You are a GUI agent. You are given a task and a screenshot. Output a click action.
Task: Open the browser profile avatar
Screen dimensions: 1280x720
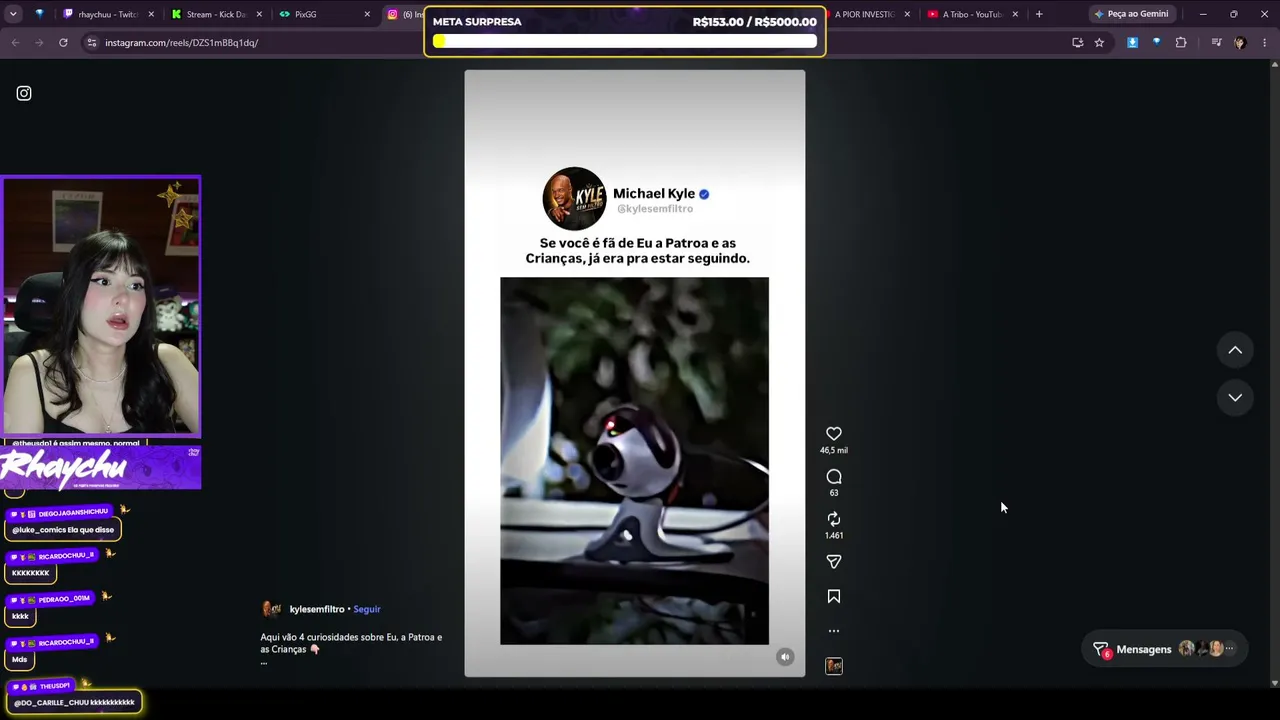click(x=1240, y=43)
